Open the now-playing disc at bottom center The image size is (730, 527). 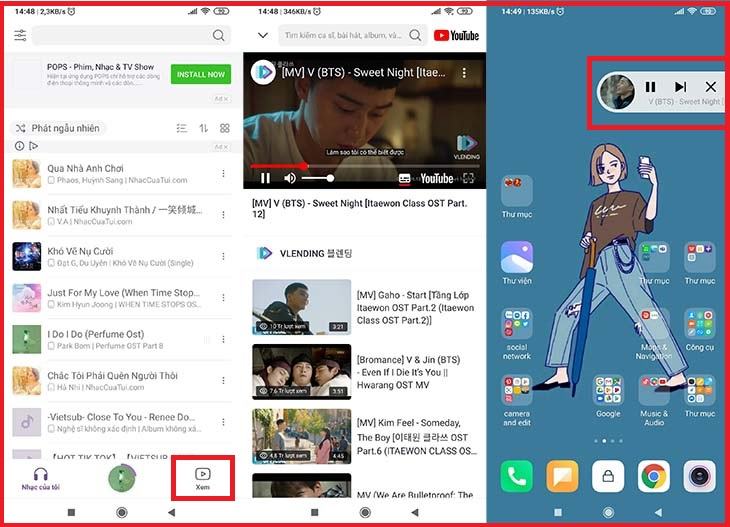(x=122, y=478)
